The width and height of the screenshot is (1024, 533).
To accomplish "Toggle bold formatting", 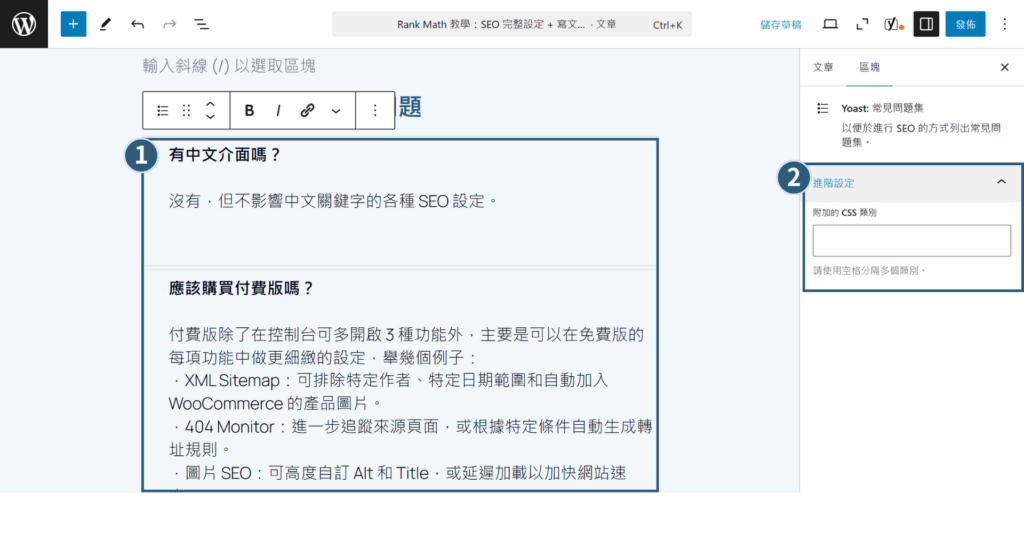I will point(249,110).
